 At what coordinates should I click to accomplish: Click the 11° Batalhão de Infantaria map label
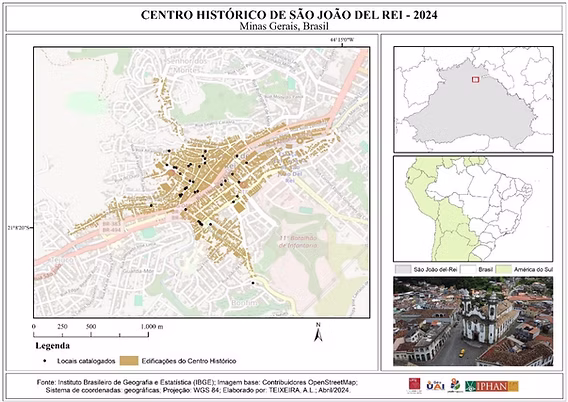click(298, 242)
